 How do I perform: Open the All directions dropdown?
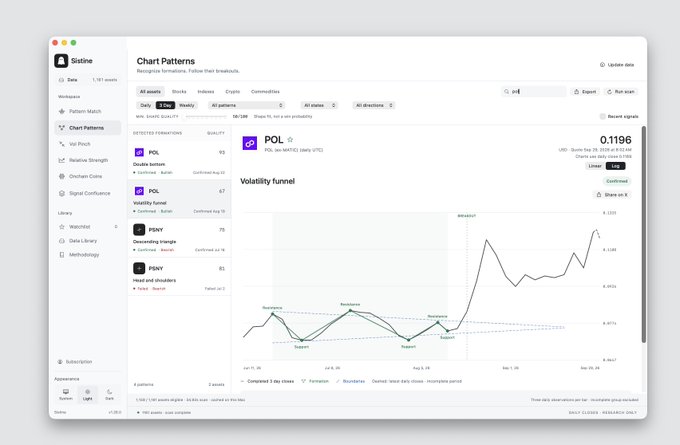pyautogui.click(x=374, y=105)
